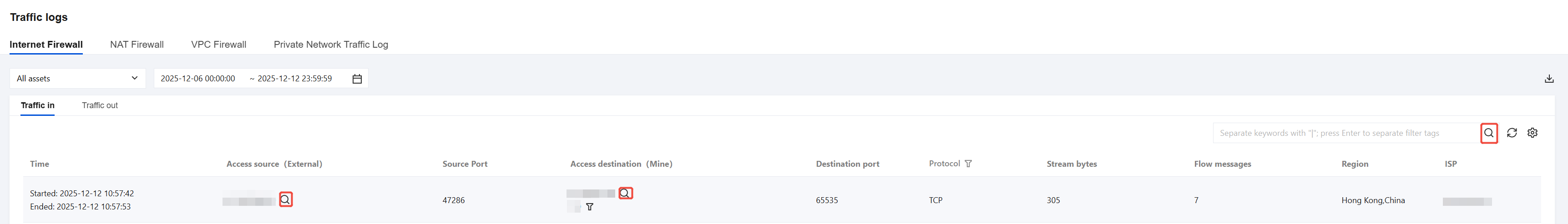Click the search magnifier next to keyword field
This screenshot has height=224, width=1568.
point(1488,133)
